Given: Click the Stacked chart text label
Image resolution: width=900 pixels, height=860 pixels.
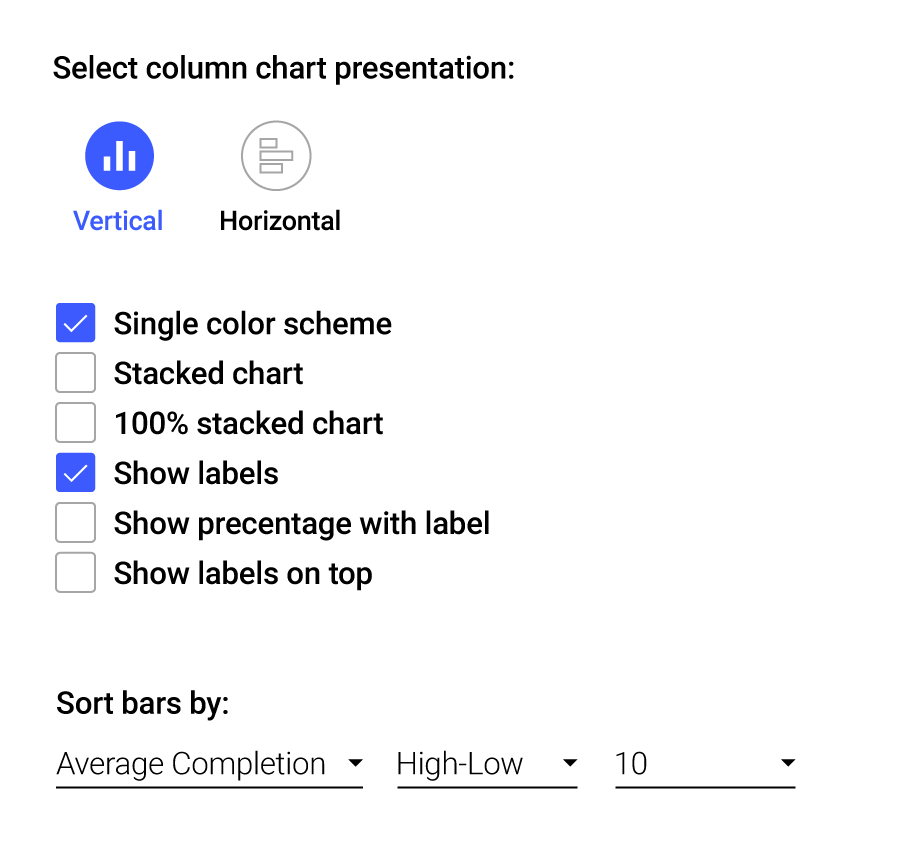Looking at the screenshot, I should click(x=208, y=373).
